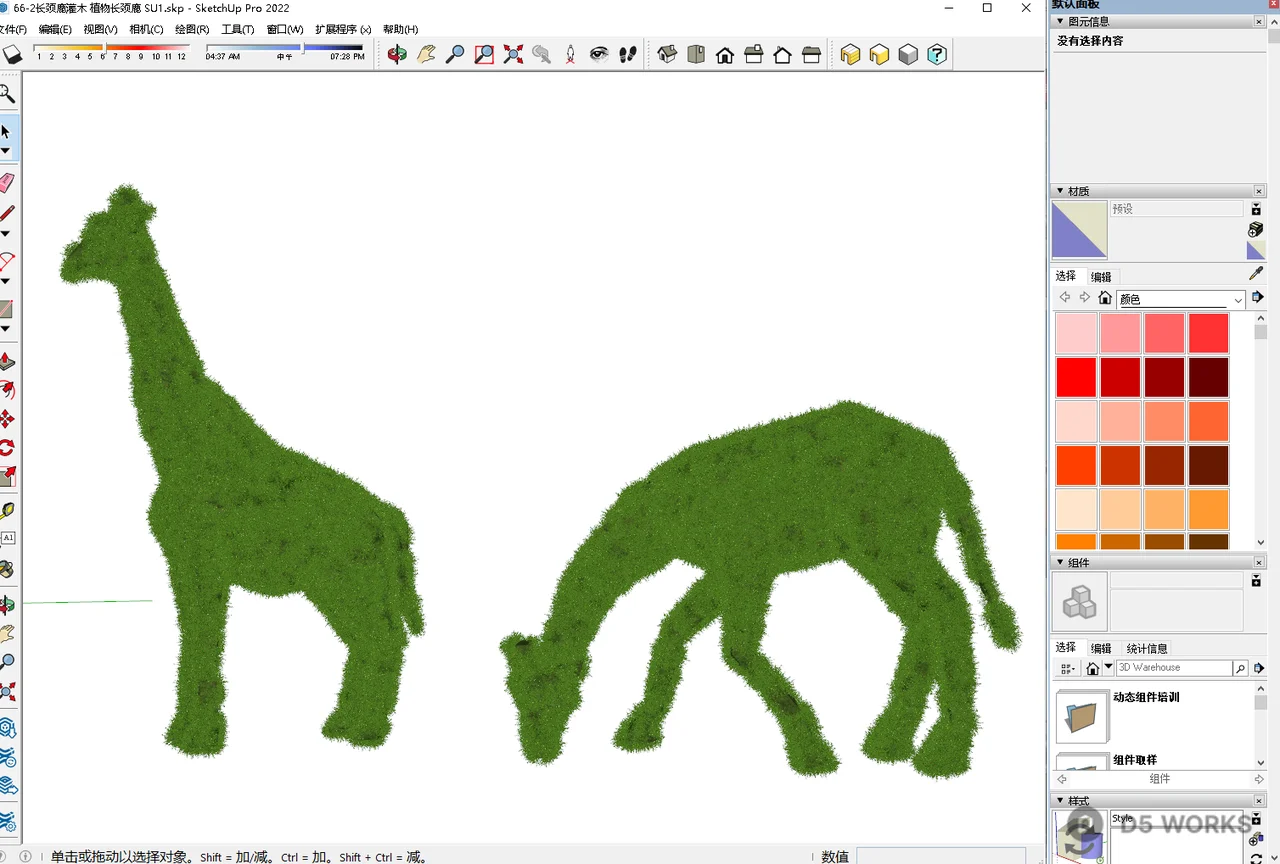The width and height of the screenshot is (1280, 864).
Task: Open the 窗口(W) menu
Action: [285, 29]
